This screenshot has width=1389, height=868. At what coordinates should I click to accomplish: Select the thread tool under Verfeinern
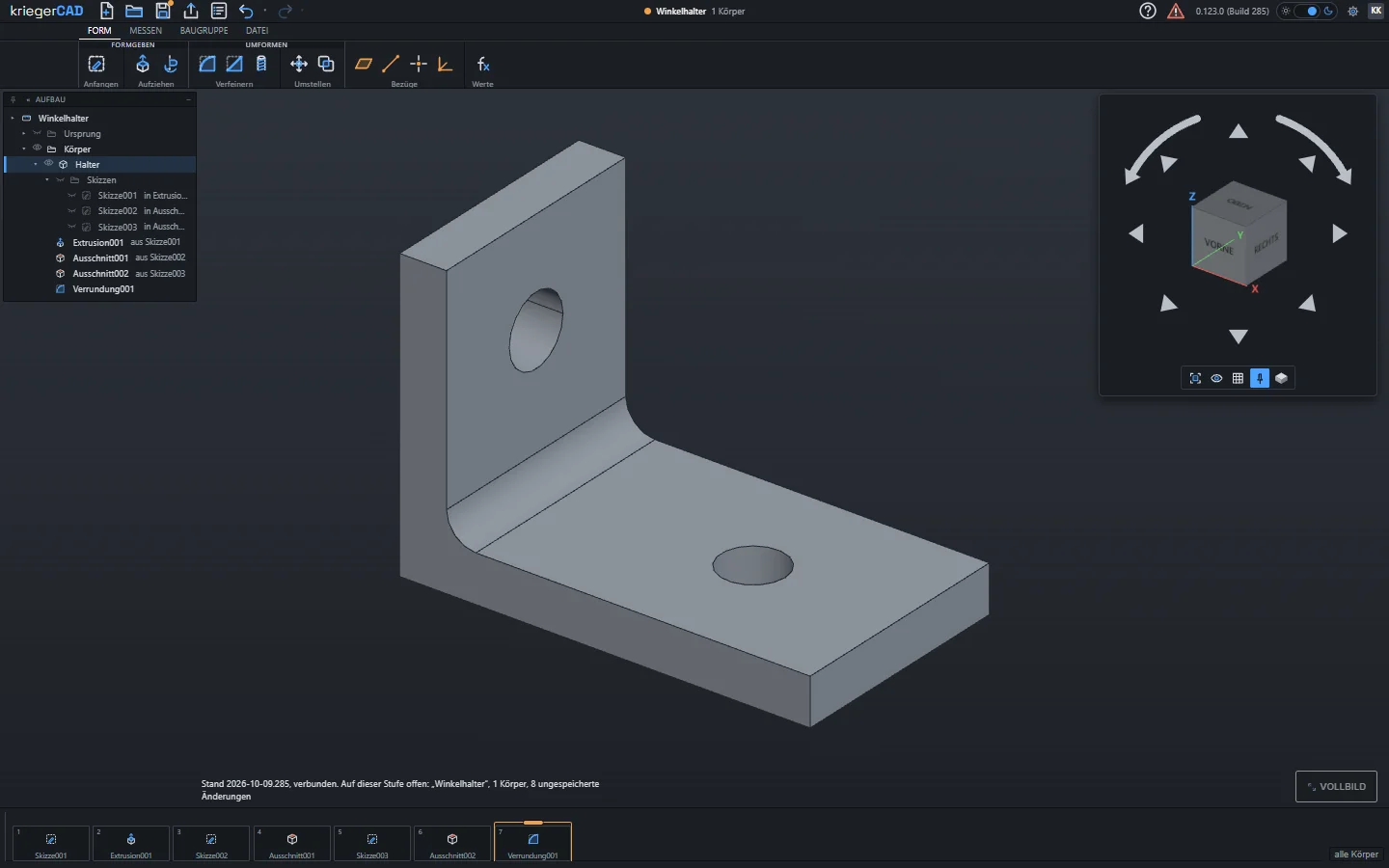pyautogui.click(x=261, y=64)
